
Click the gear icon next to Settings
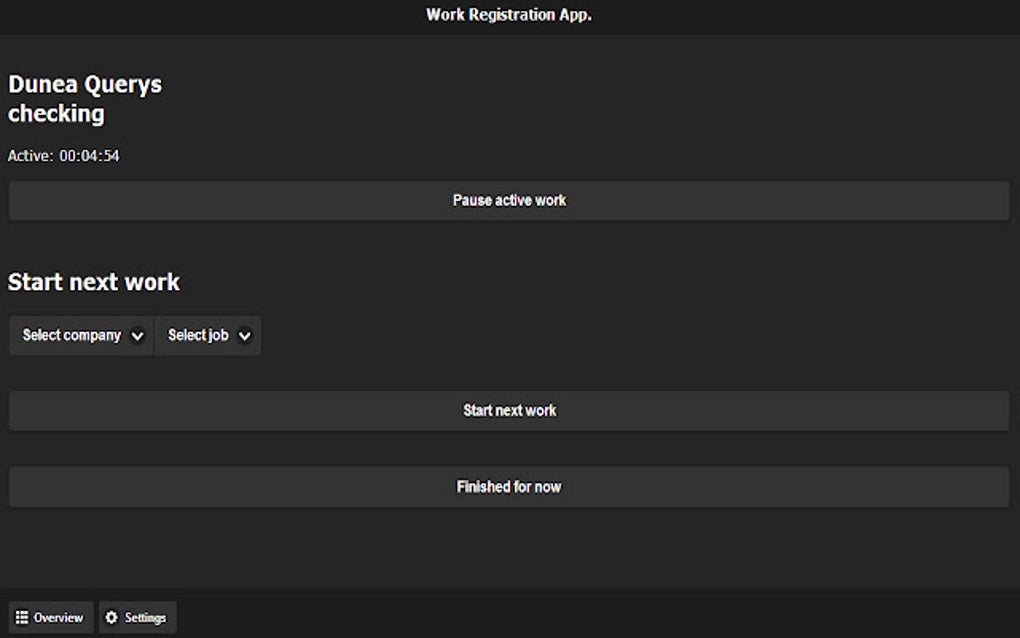113,617
